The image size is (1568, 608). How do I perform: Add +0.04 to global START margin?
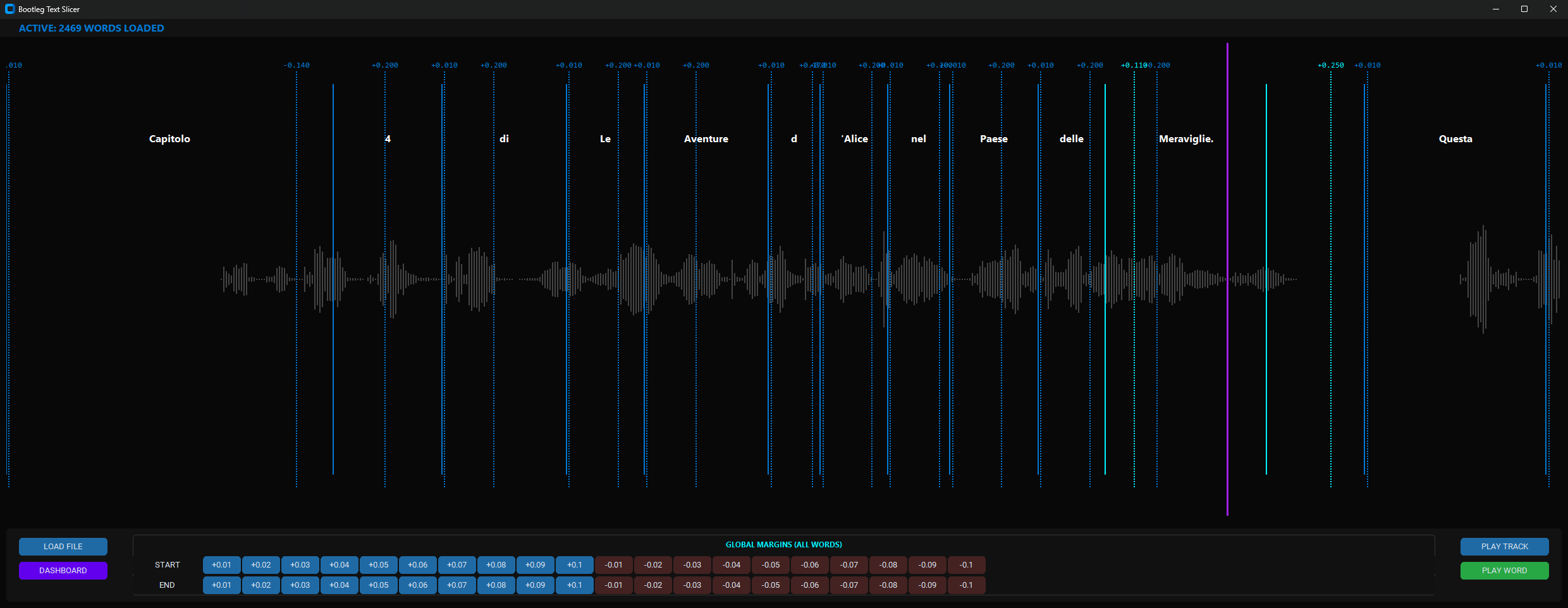pos(339,565)
